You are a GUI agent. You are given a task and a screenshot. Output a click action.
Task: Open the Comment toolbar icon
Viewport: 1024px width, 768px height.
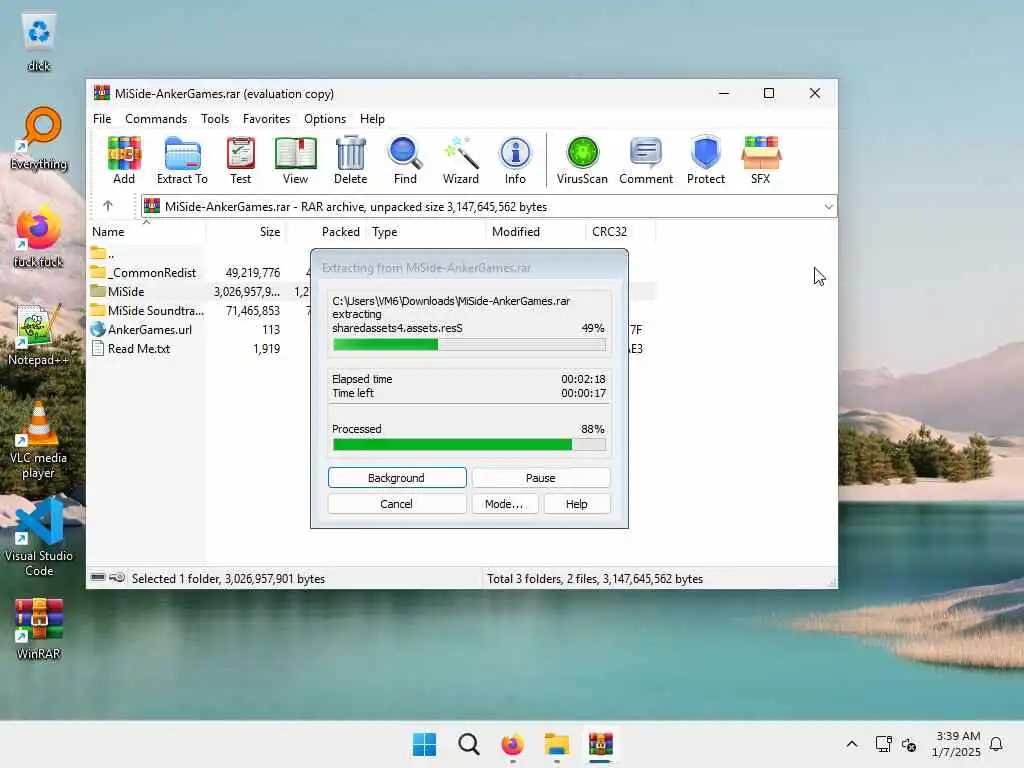click(646, 160)
